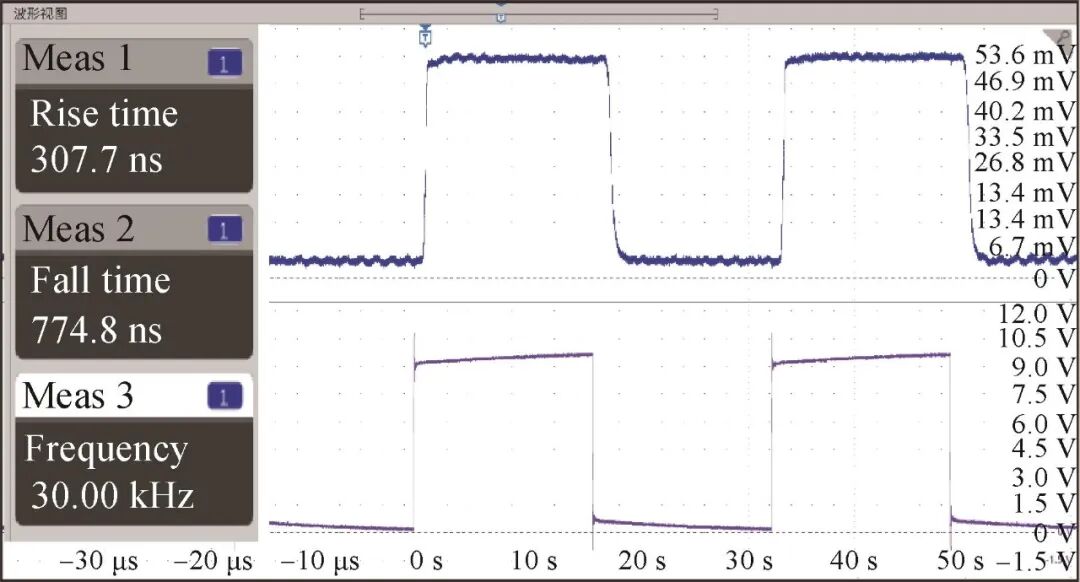1080x582 pixels.
Task: Click the −20 µs time axis label
Action: [x=214, y=562]
